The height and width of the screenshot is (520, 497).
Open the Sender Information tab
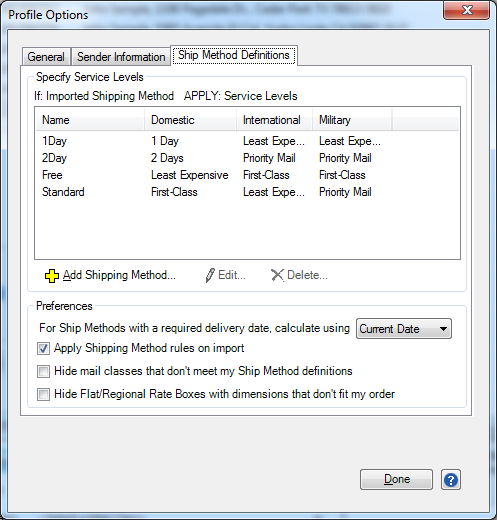[x=121, y=57]
